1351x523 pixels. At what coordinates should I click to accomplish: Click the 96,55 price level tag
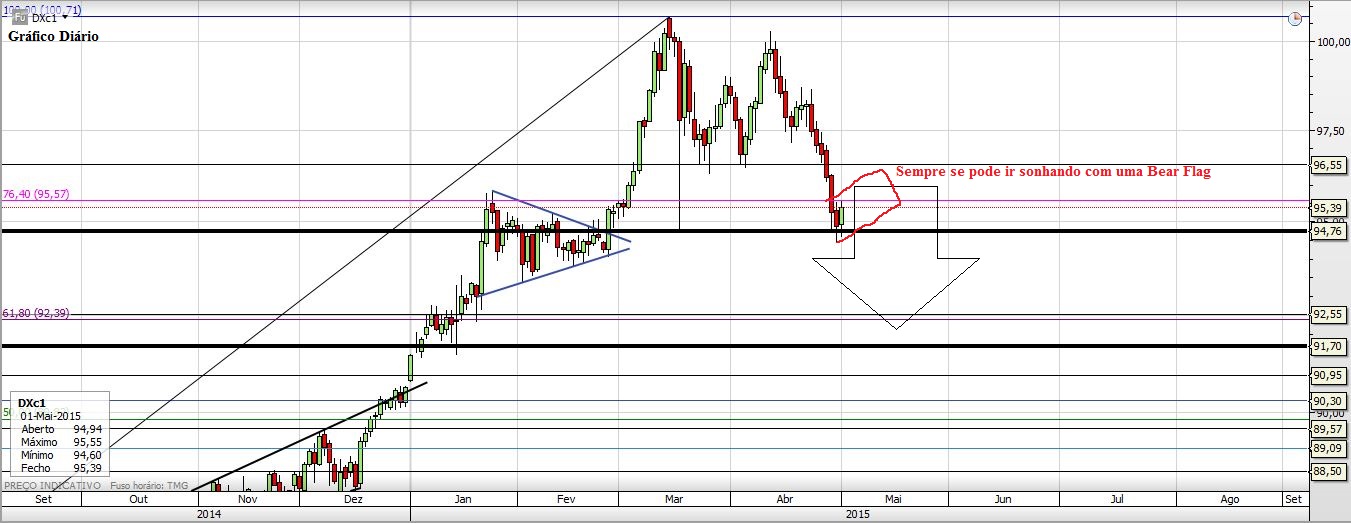1328,164
